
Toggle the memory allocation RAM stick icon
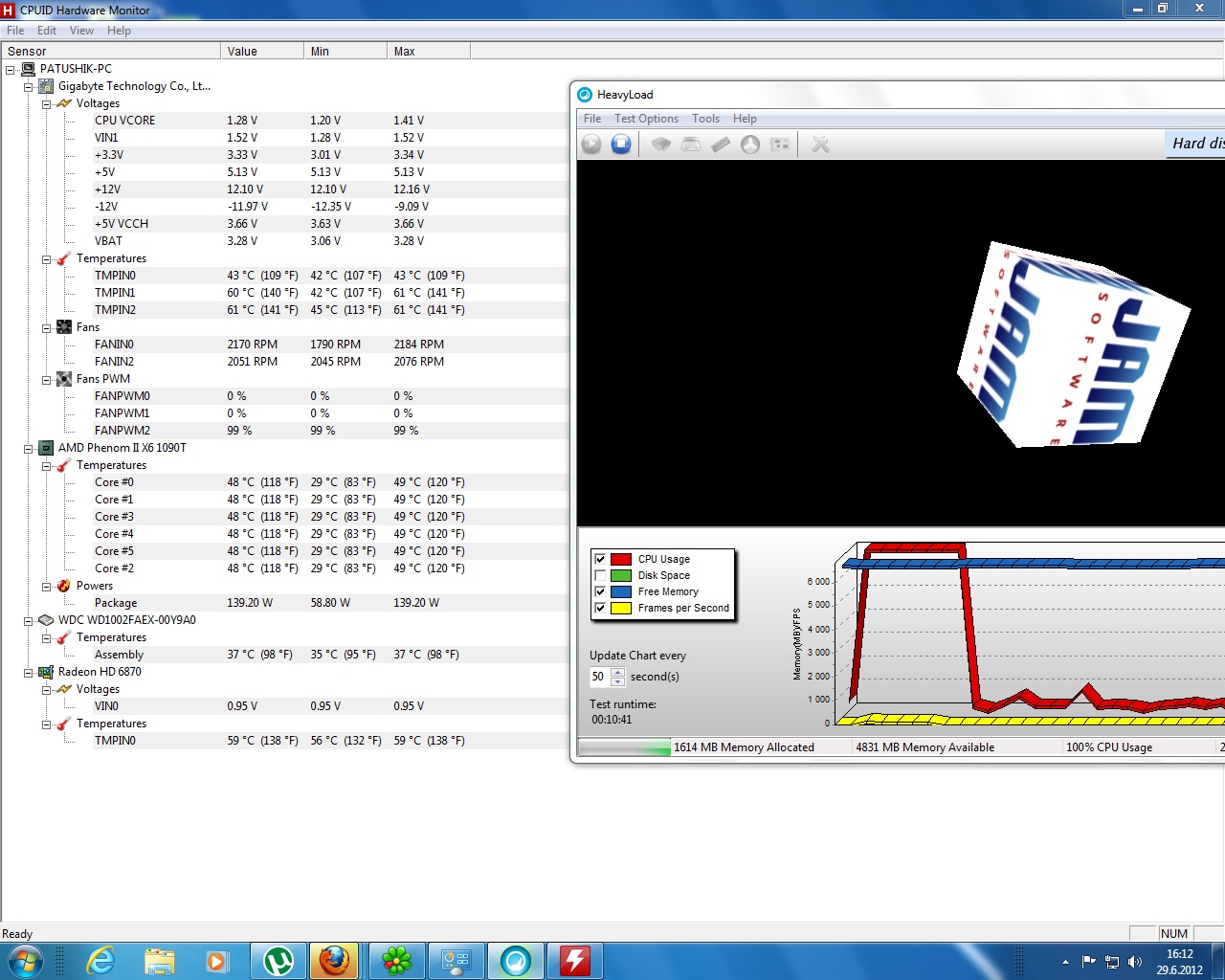pos(721,145)
